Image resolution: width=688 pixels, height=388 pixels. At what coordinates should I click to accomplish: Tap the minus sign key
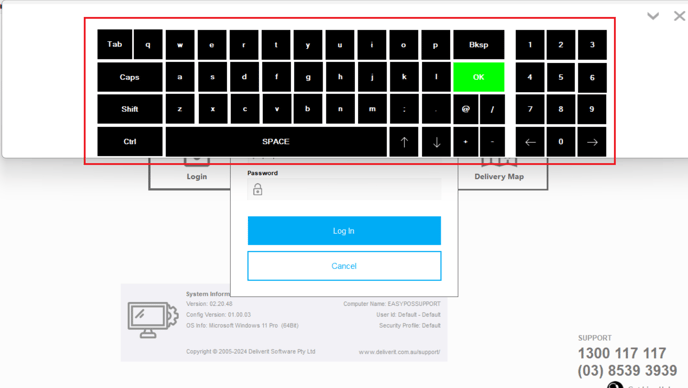tap(492, 142)
